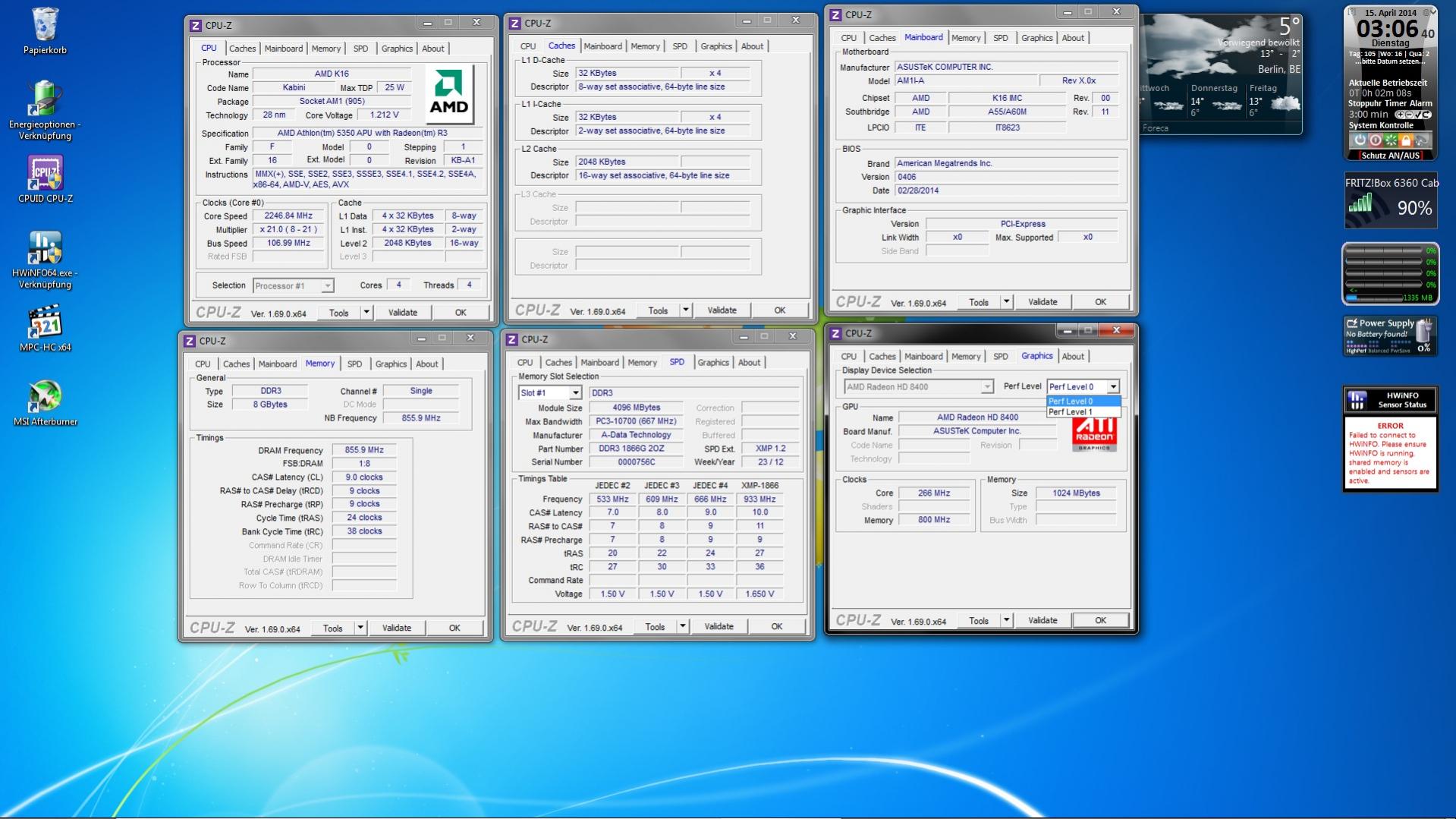Click the C reset icon of the Stoppuhr timer

pyautogui.click(x=1426, y=115)
